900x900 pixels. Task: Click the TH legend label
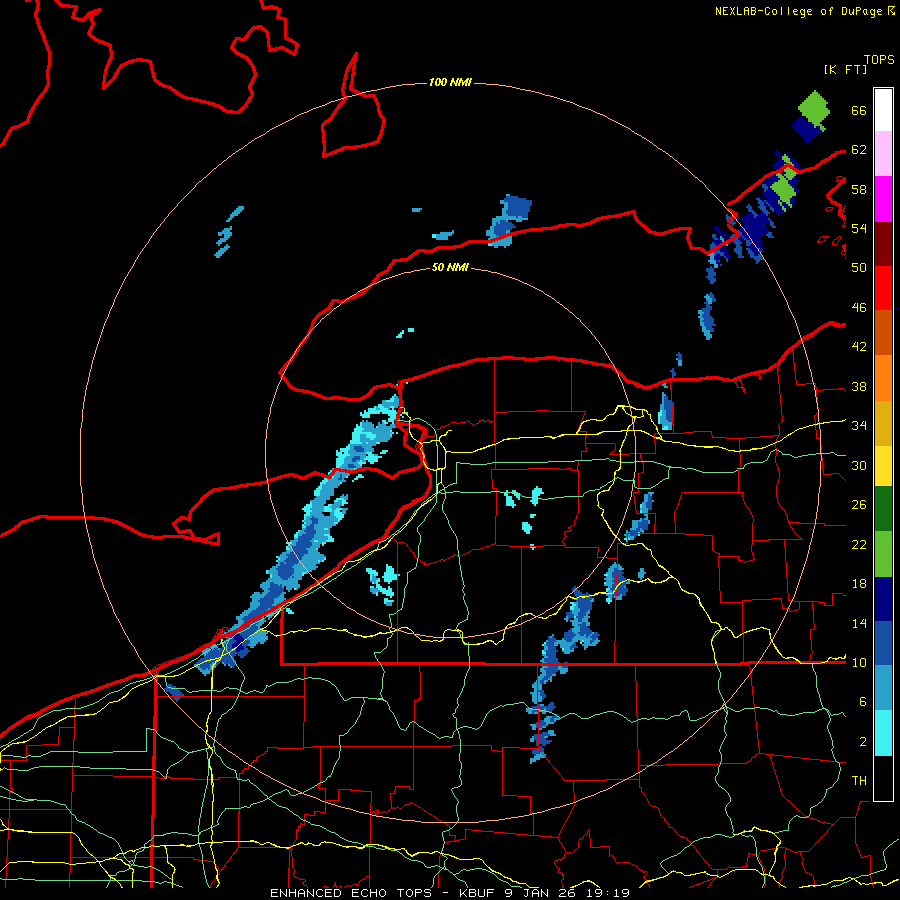(x=859, y=781)
